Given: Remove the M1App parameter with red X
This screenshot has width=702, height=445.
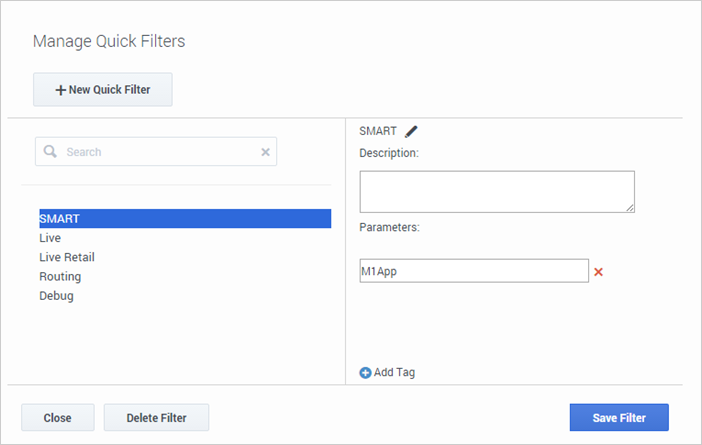Looking at the screenshot, I should (x=598, y=272).
